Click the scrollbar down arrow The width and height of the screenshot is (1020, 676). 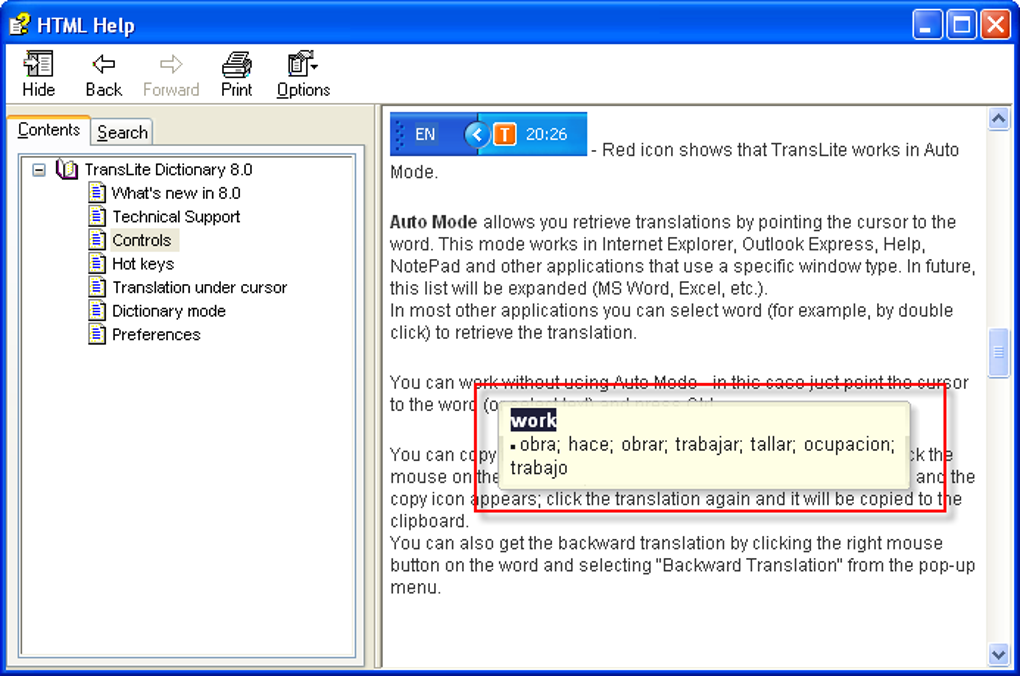[999, 653]
